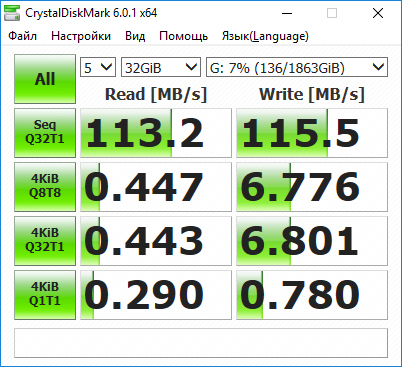Viewport: 402px width, 367px height.
Task: Expand the test size dropdown showing 32GiB
Action: point(161,68)
